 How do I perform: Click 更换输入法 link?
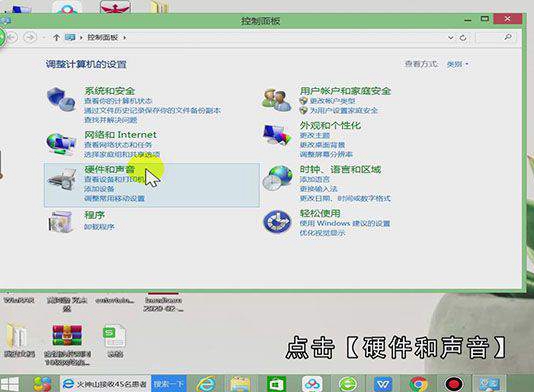coord(318,189)
